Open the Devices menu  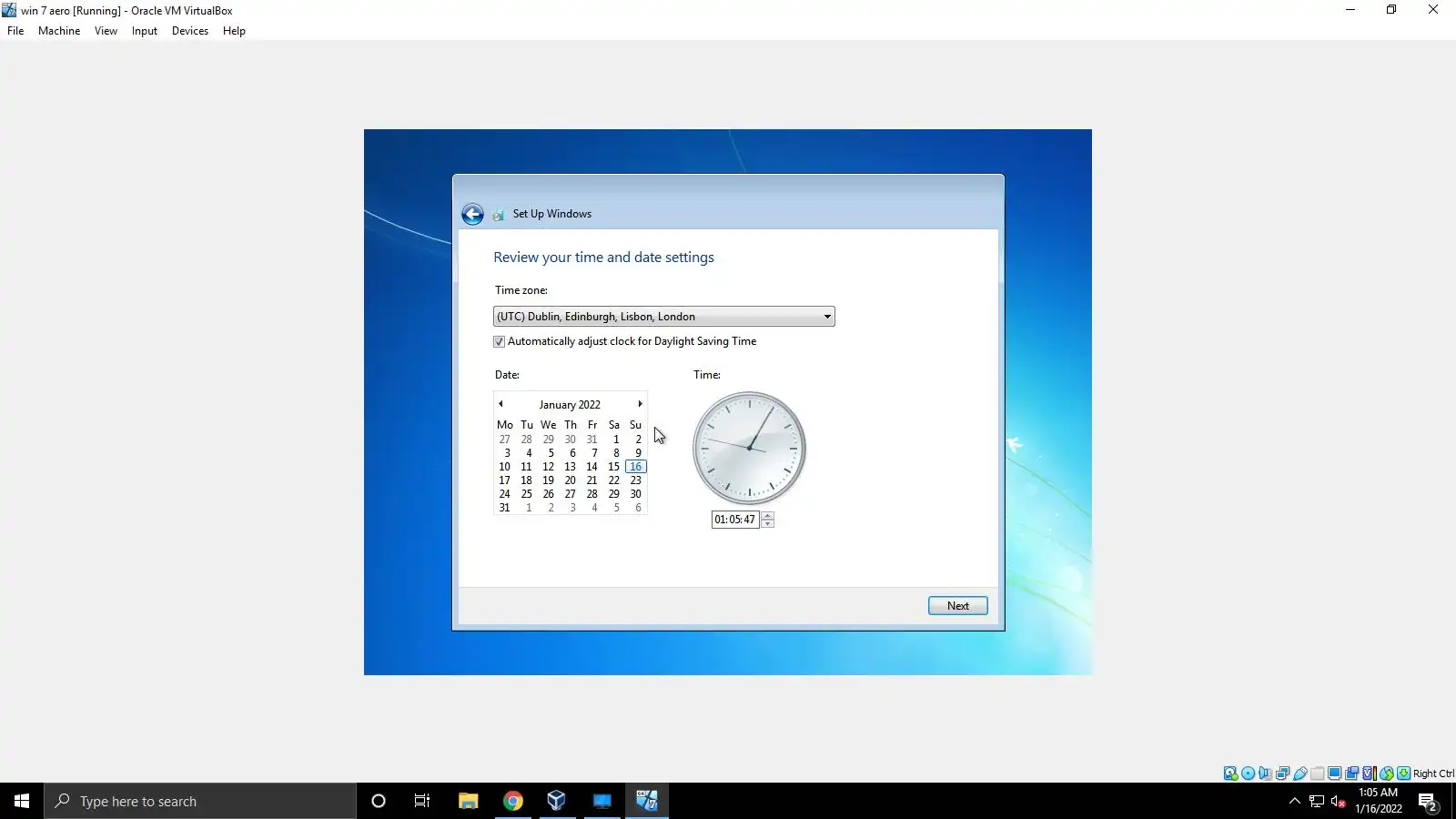(x=190, y=31)
